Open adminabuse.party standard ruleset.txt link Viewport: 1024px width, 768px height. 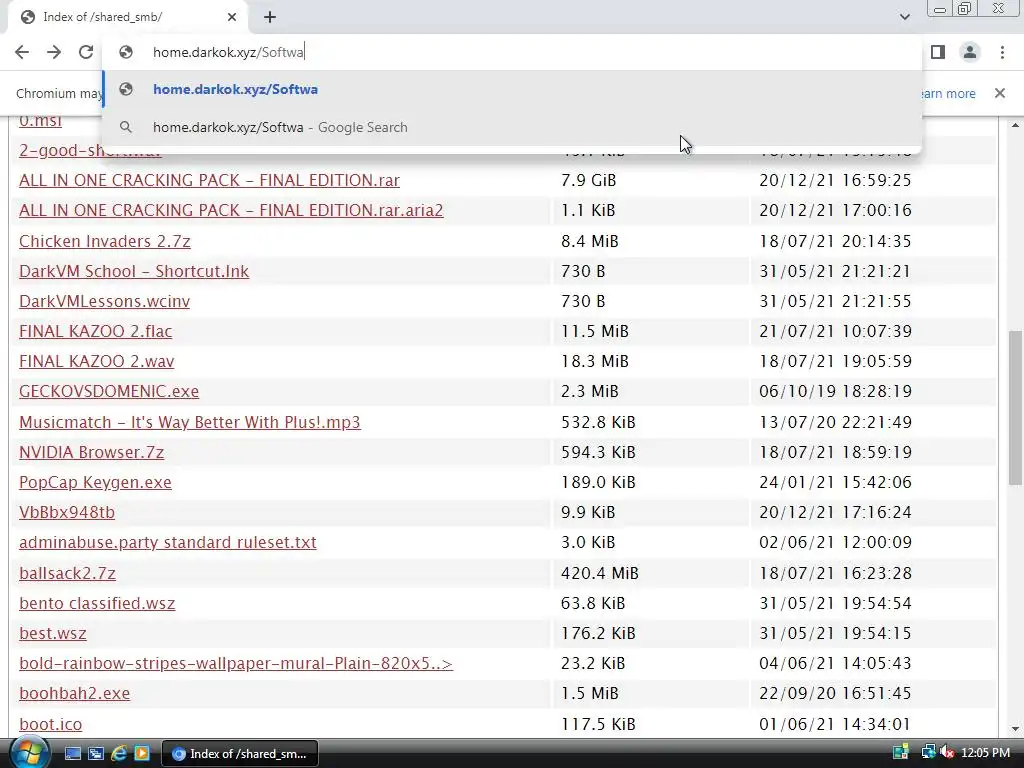coord(168,542)
